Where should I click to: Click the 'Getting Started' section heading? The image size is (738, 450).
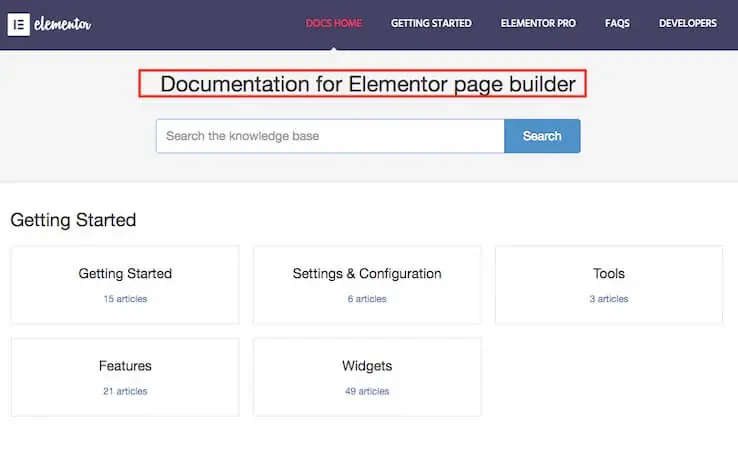tap(73, 220)
